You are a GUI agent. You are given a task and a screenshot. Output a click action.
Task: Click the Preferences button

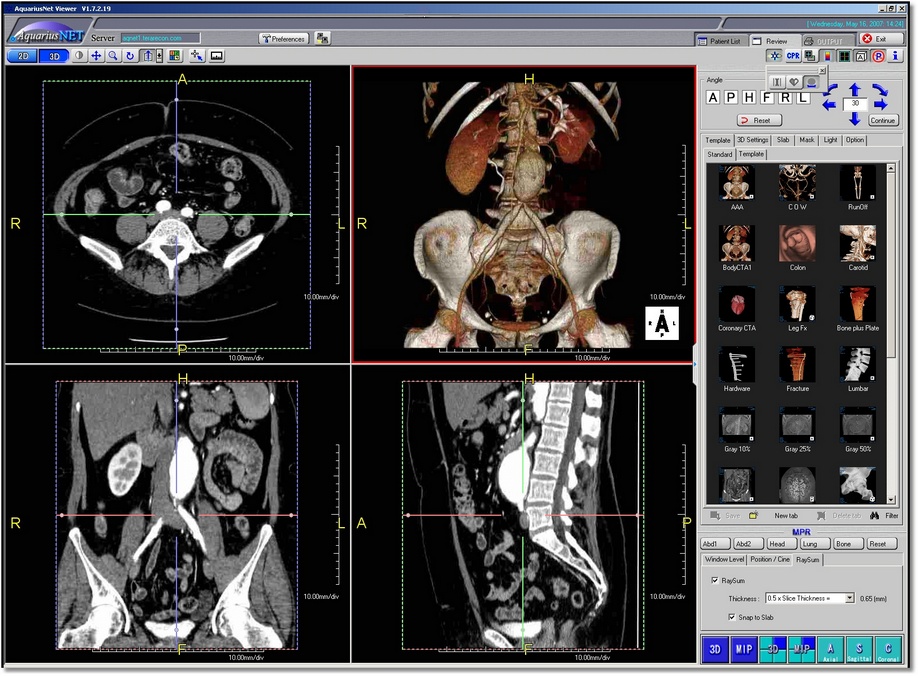click(x=283, y=39)
